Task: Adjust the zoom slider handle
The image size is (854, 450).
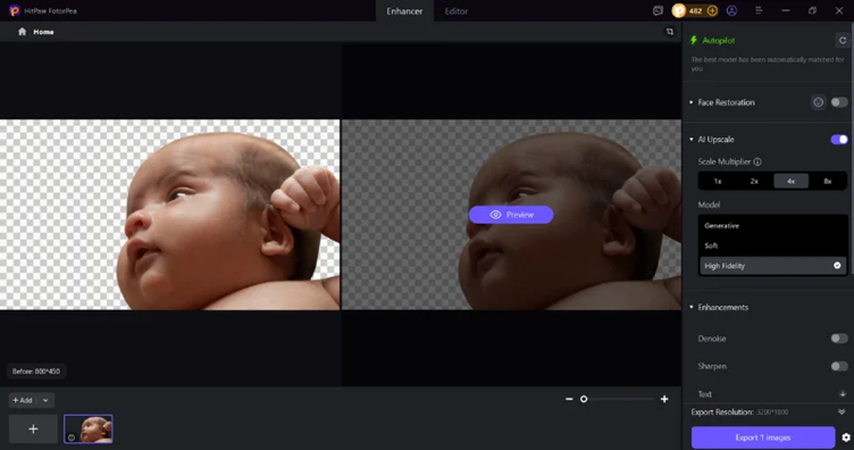Action: coord(584,399)
